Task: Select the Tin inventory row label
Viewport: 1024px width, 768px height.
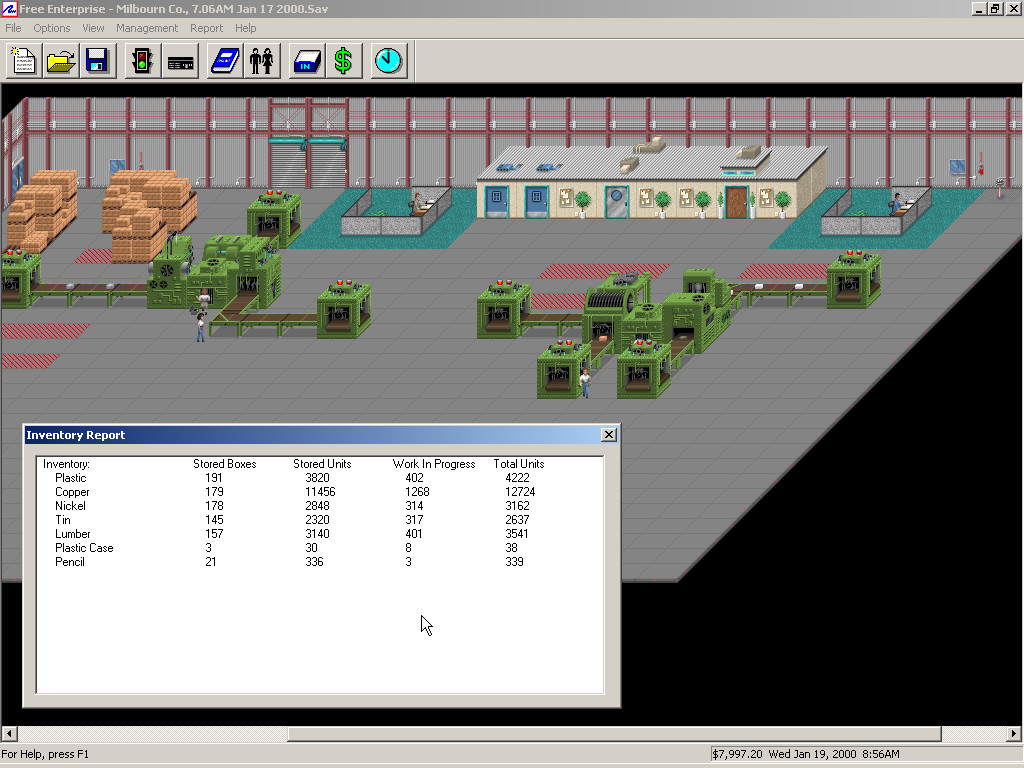Action: 63,520
